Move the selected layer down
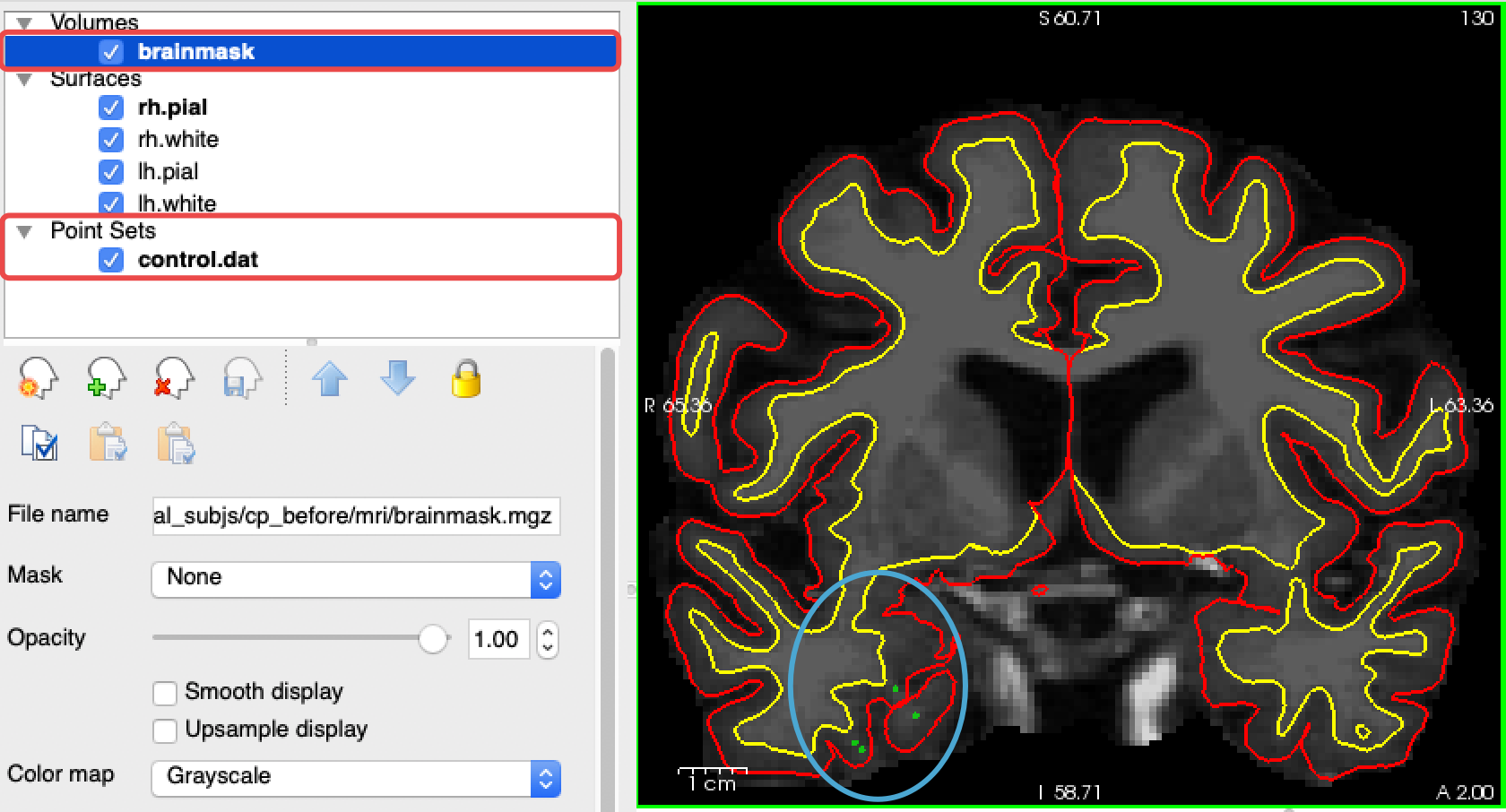 (x=397, y=379)
